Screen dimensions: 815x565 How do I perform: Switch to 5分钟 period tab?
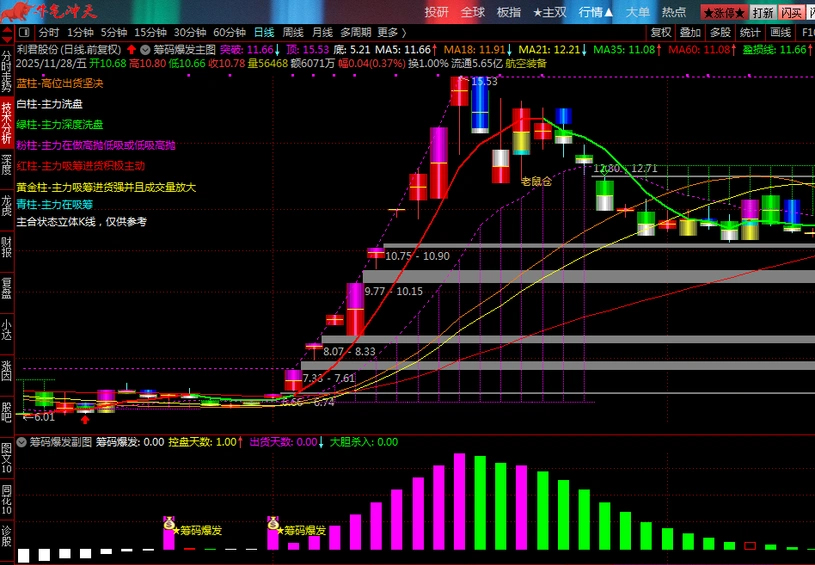114,32
